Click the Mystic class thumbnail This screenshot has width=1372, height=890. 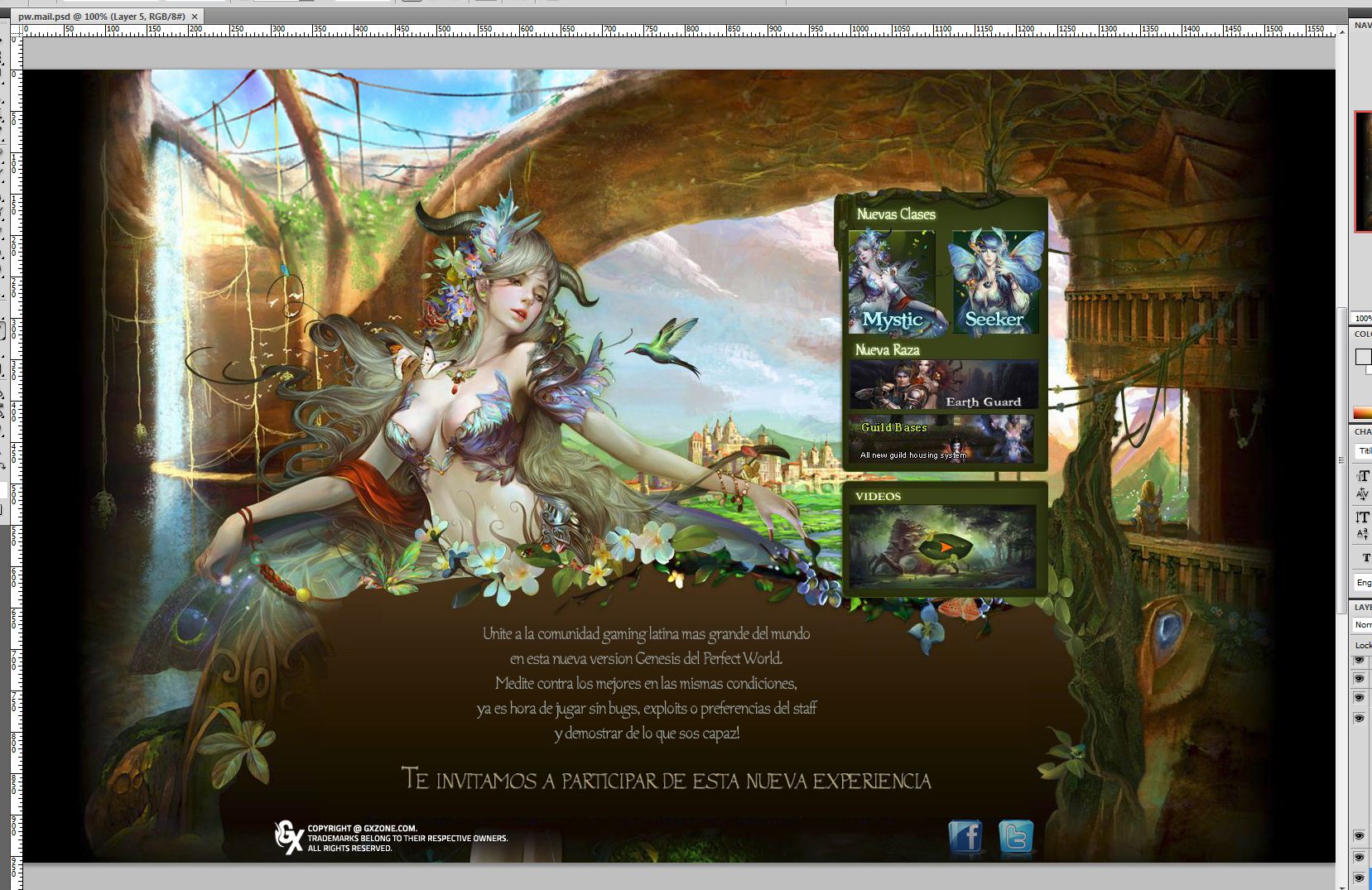892,282
